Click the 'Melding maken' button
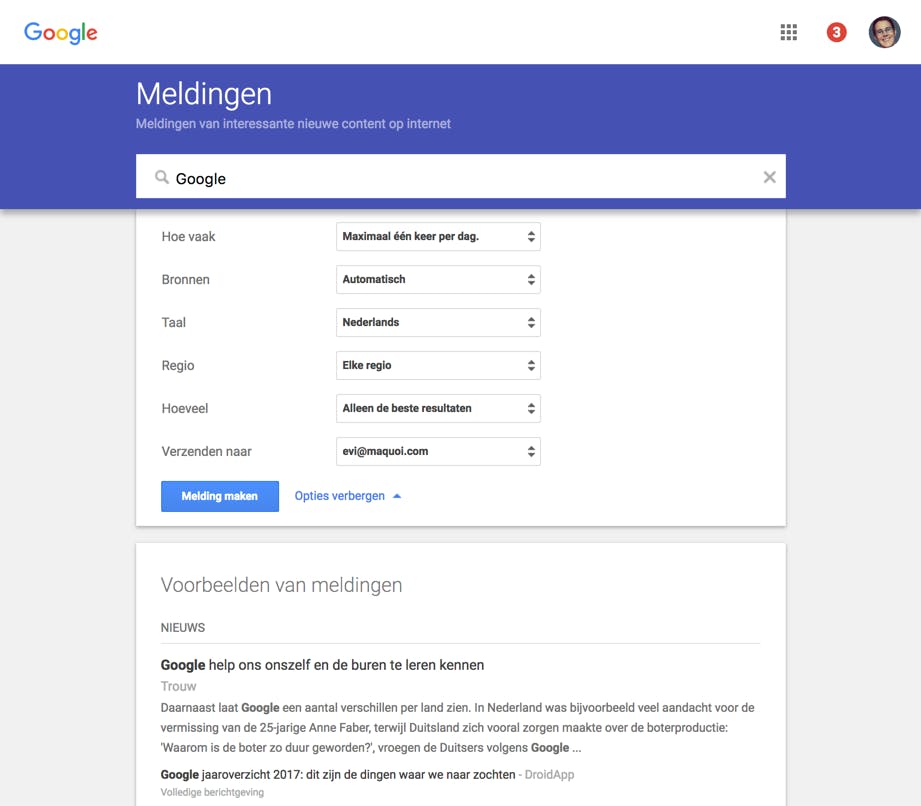The image size is (921, 806). click(220, 496)
